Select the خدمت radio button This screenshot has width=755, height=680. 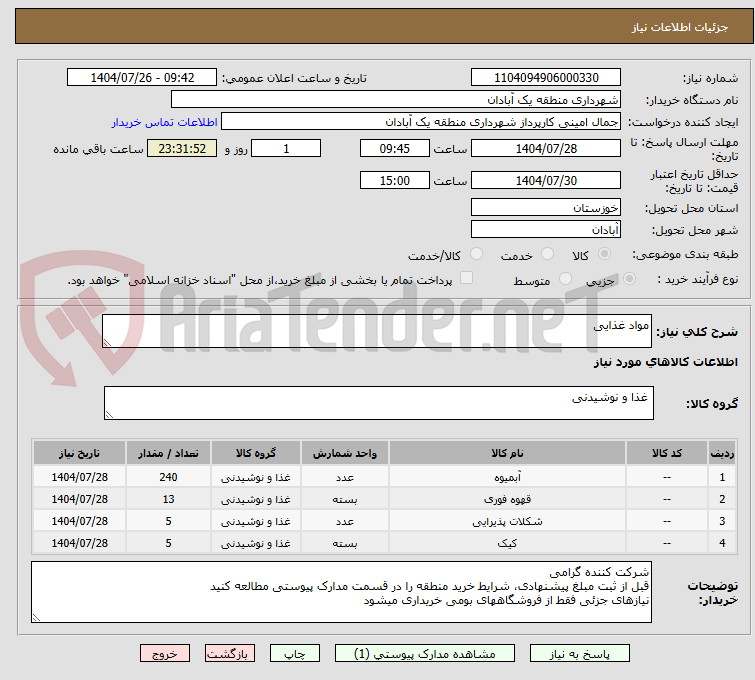click(547, 254)
